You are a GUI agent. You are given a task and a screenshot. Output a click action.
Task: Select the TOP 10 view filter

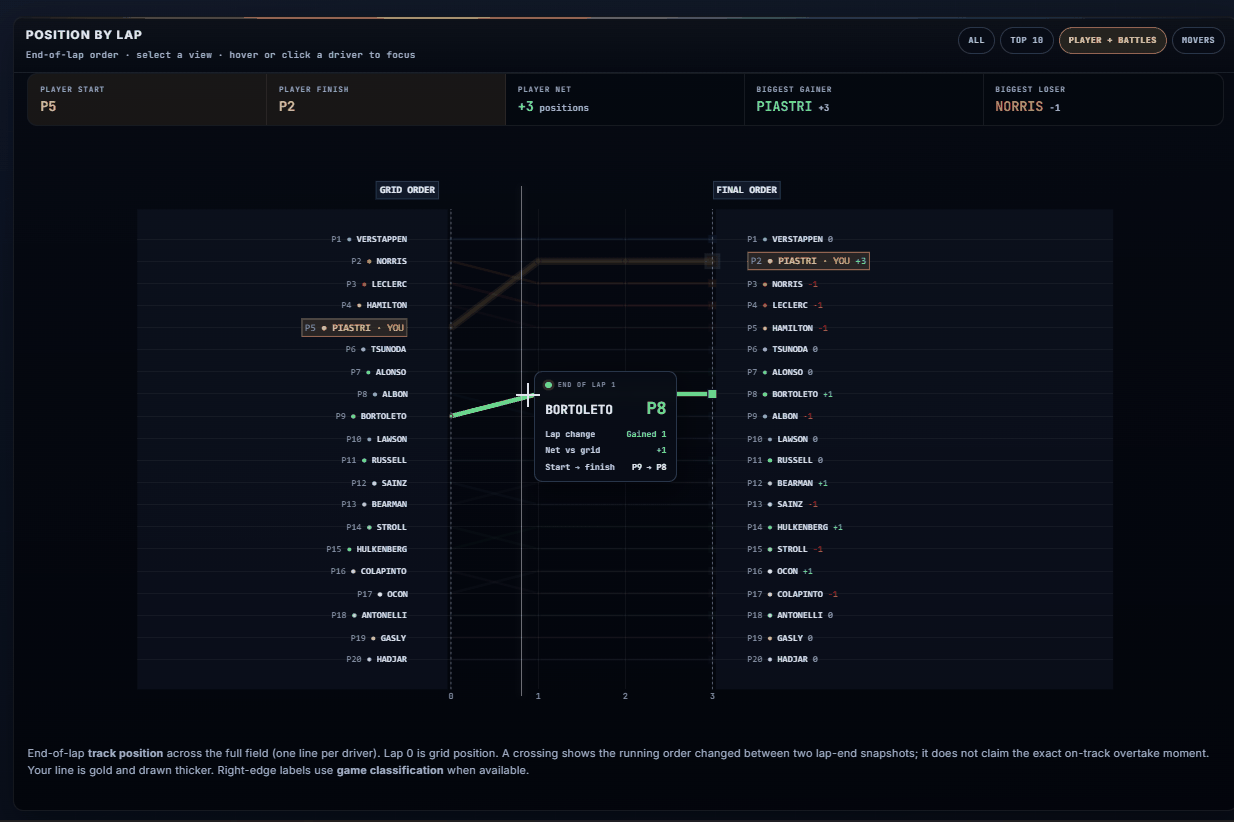coord(1026,40)
